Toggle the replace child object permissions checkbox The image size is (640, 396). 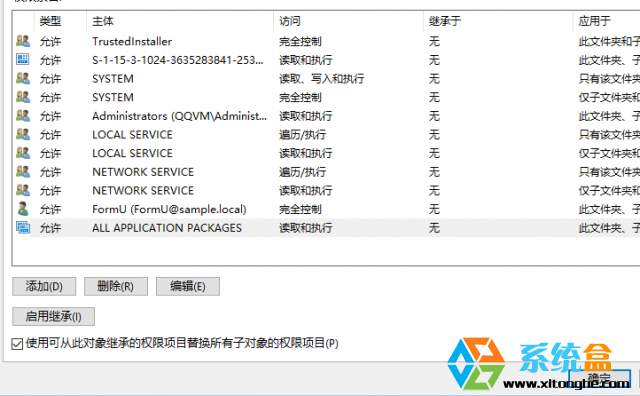(x=17, y=344)
